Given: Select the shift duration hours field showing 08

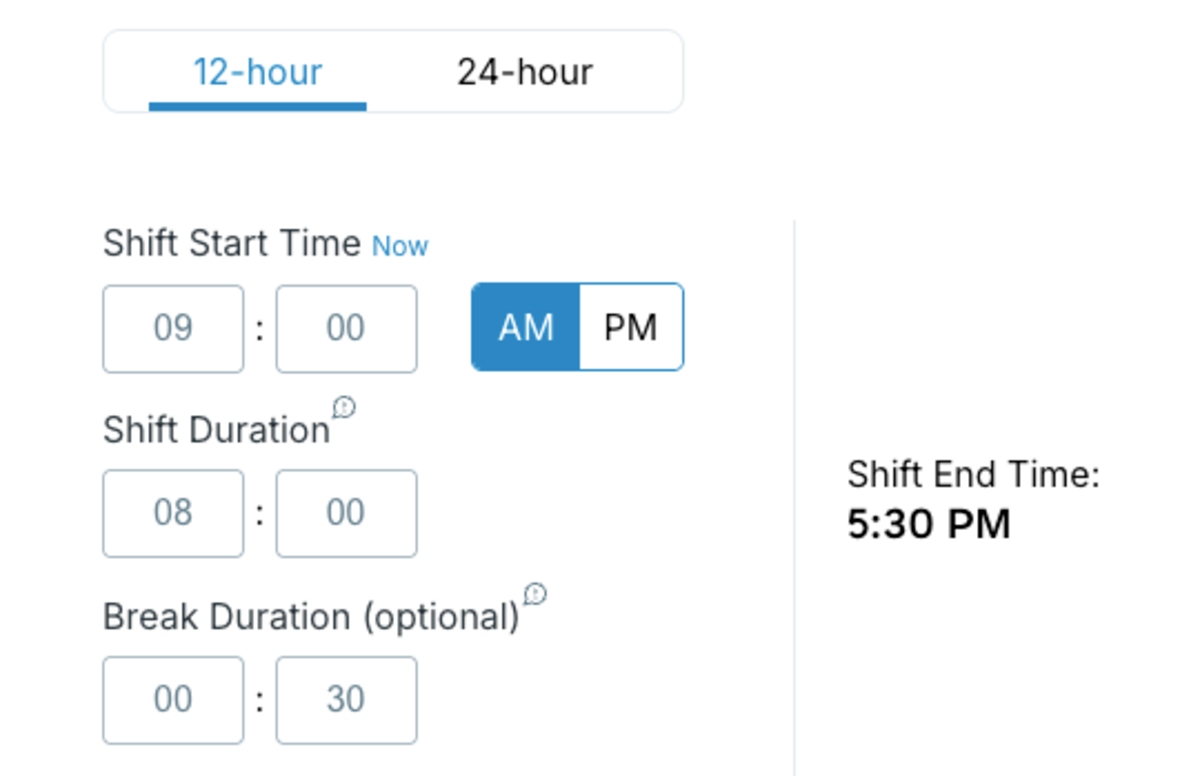Looking at the screenshot, I should (x=173, y=513).
